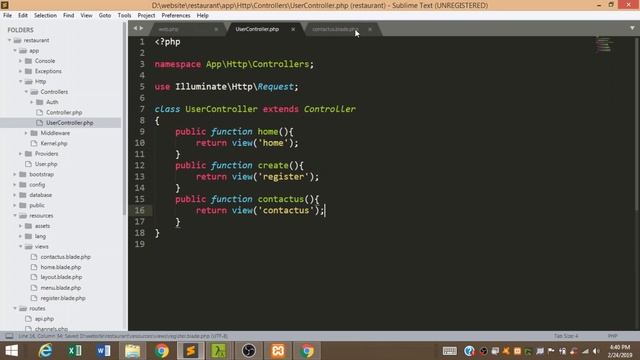Expand the Exceptions folder arrow
This screenshot has height=360, width=640.
coord(20,71)
